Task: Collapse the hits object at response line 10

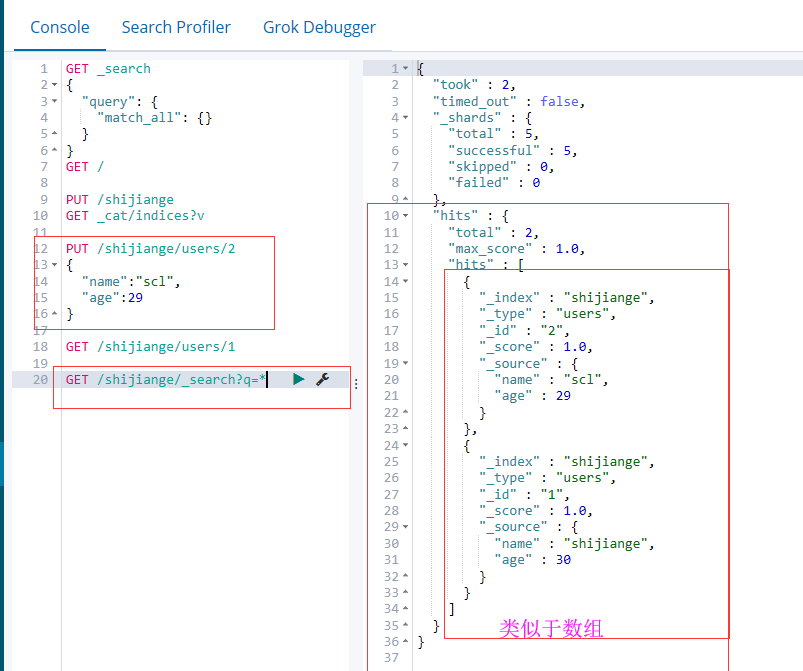Action: (x=406, y=216)
